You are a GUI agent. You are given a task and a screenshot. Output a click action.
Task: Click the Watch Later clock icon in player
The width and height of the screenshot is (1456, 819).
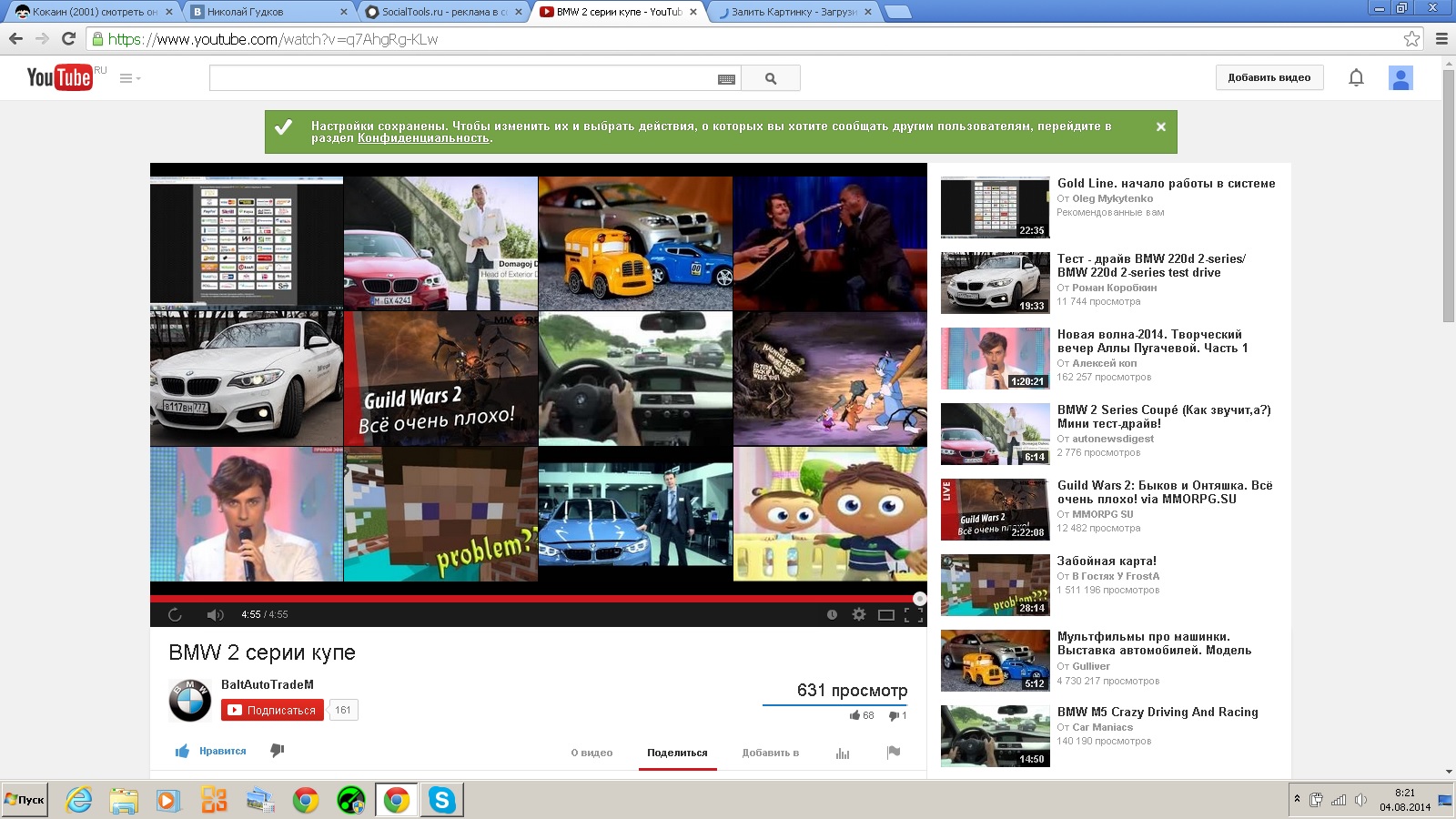(832, 614)
